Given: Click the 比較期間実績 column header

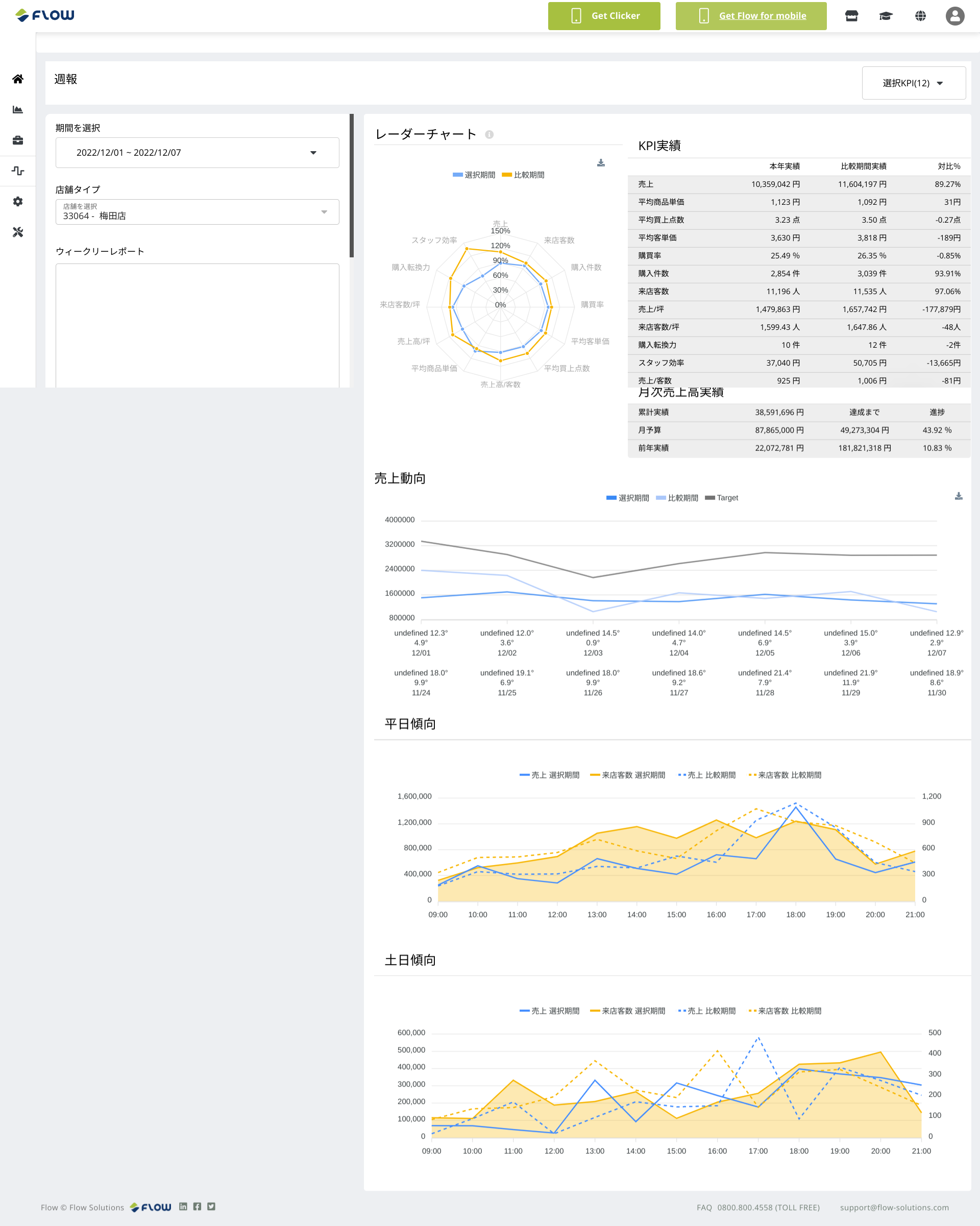Looking at the screenshot, I should click(x=864, y=166).
